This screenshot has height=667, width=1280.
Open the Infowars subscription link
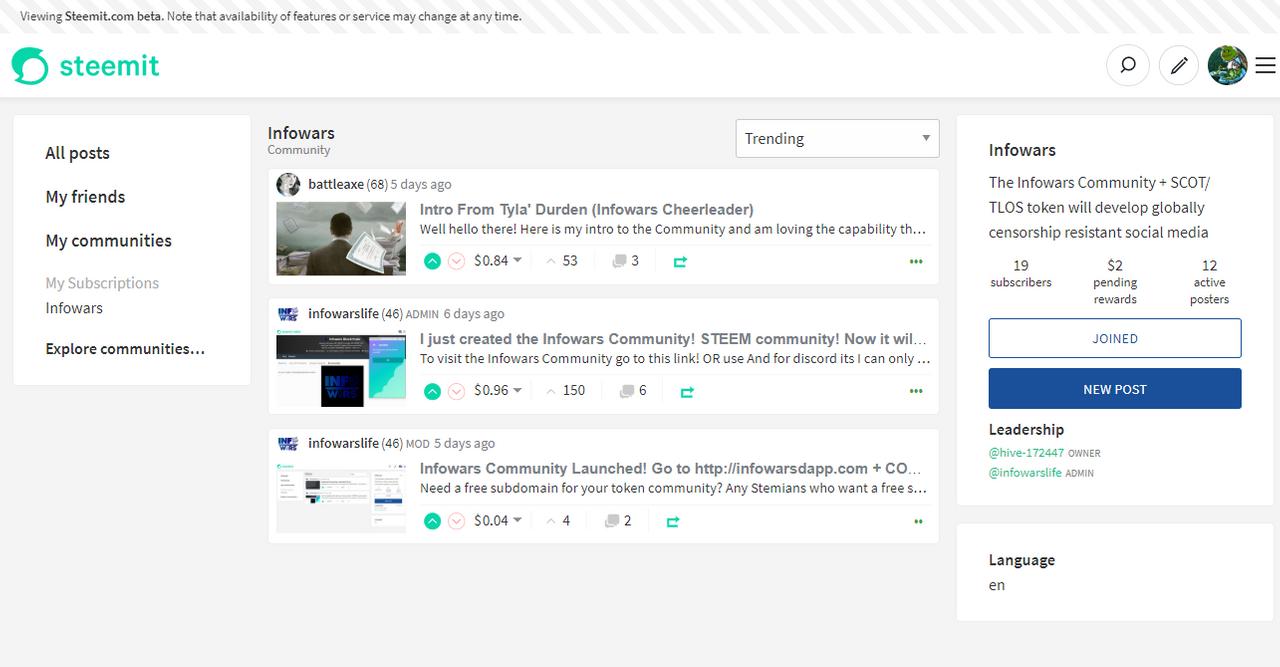[74, 308]
